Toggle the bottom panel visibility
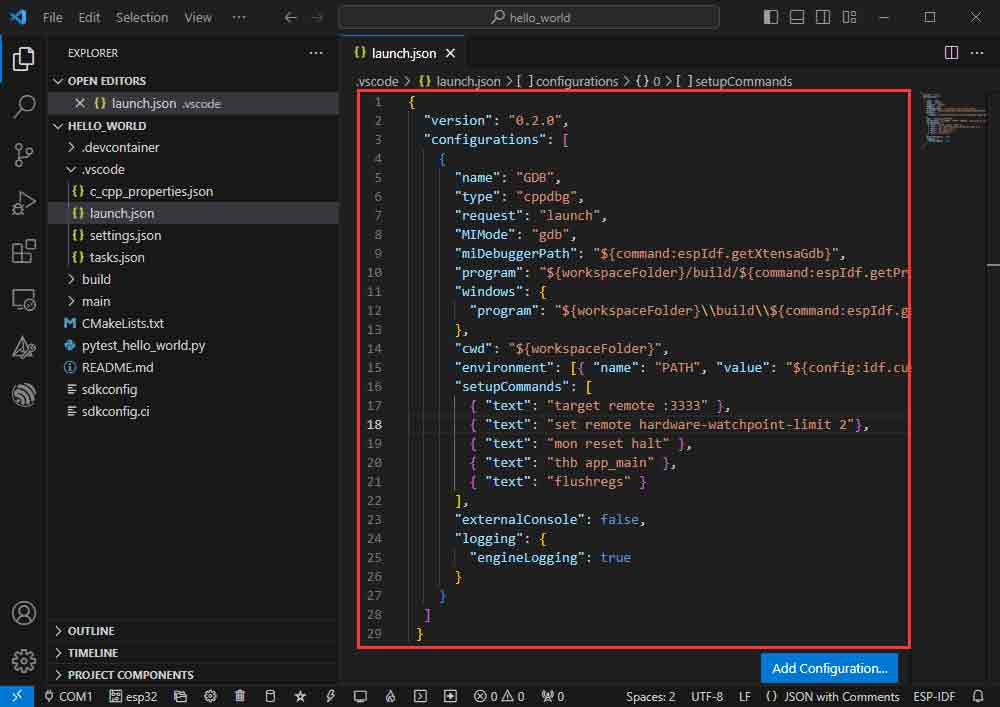1000x707 pixels. point(797,17)
